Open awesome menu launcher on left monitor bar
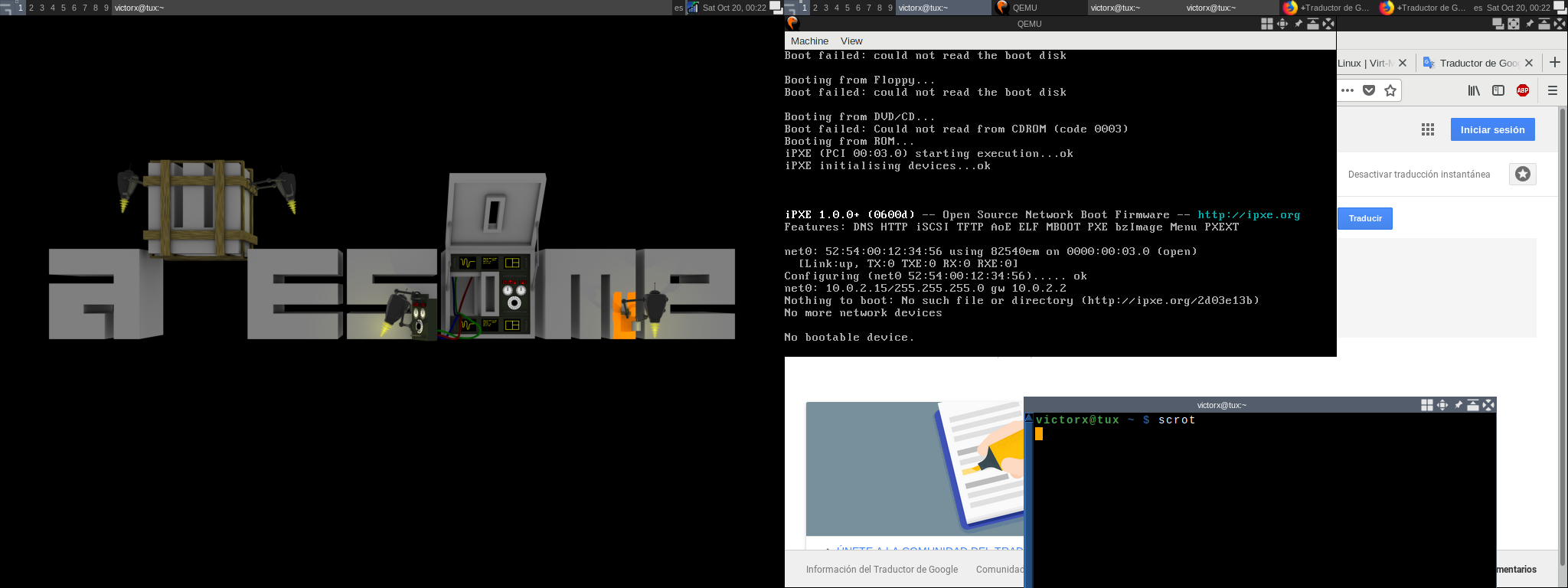1568x588 pixels. click(x=7, y=8)
